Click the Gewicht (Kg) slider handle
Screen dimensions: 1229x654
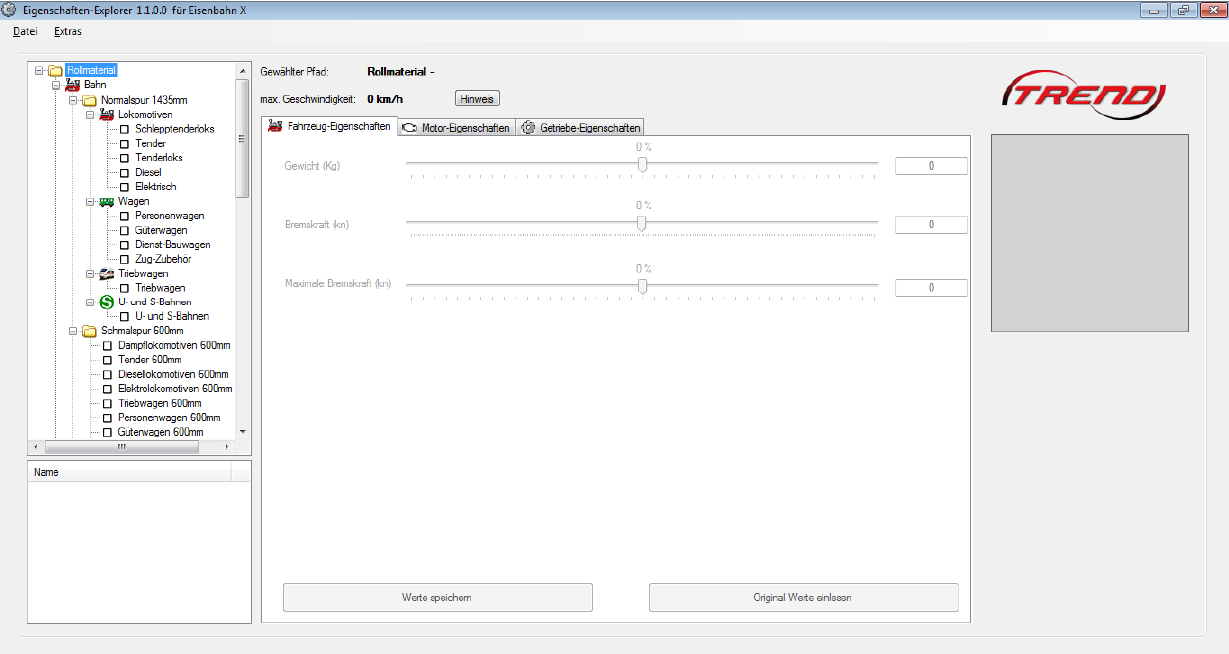(x=642, y=165)
